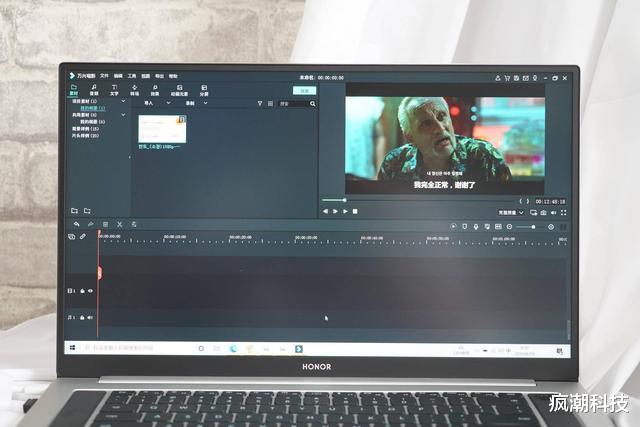Open the View menu after 工具
The height and width of the screenshot is (427, 640).
coord(146,76)
